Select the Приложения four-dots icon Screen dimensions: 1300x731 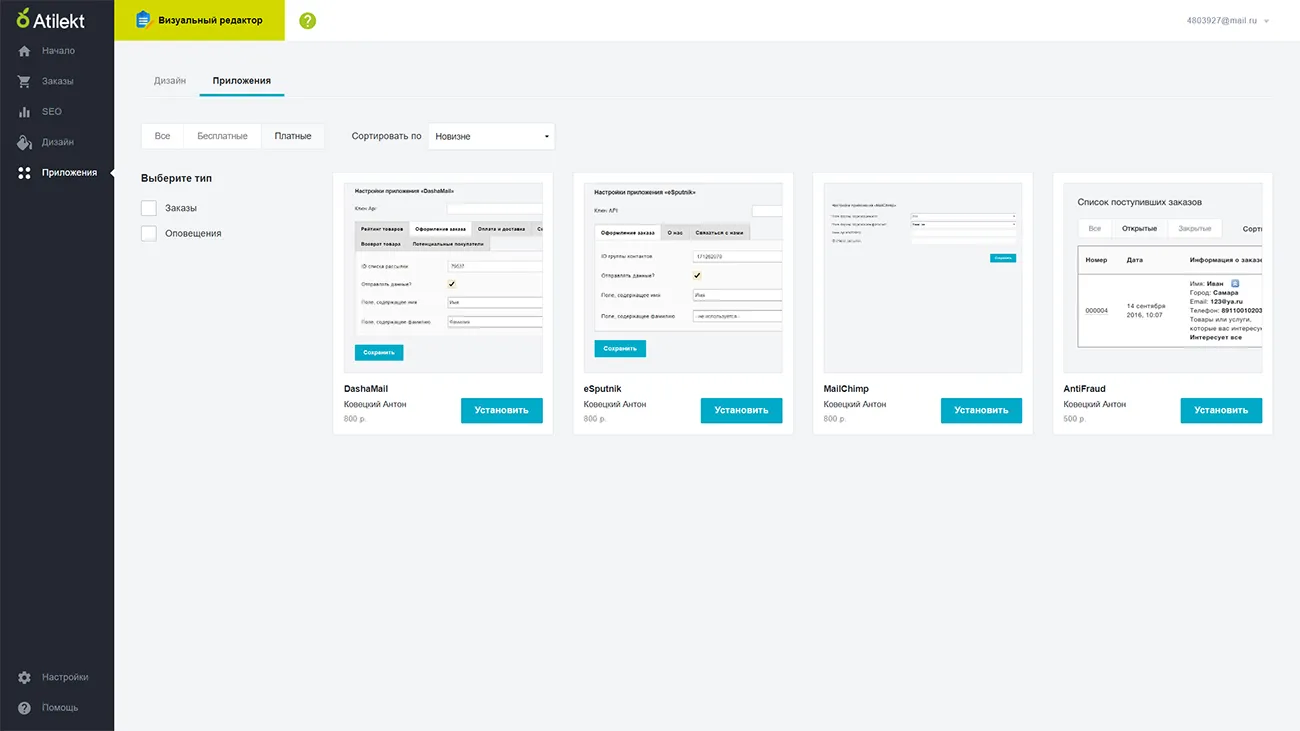[25, 173]
